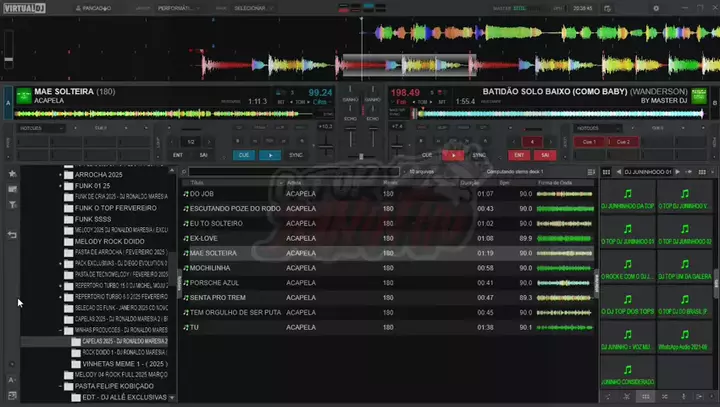This screenshot has width=720, height=407.
Task: Select the FUNK O TOP FERVEREIRO folder
Action: 115,208
